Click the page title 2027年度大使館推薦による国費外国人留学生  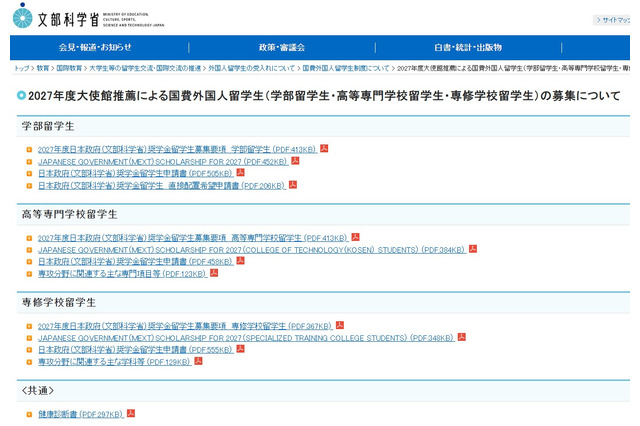(x=324, y=96)
